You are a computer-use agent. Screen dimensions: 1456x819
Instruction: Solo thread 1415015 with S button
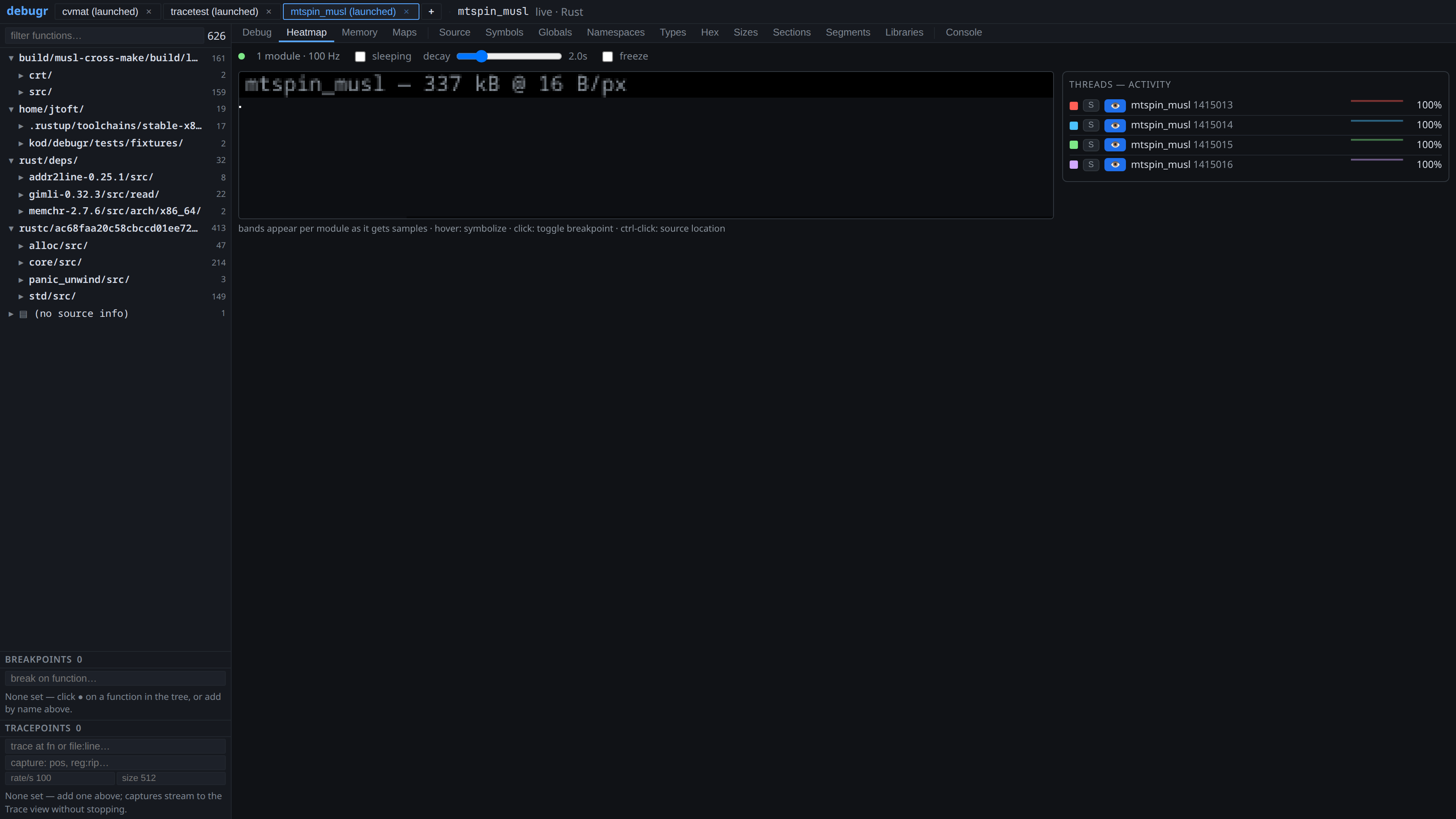[1091, 145]
